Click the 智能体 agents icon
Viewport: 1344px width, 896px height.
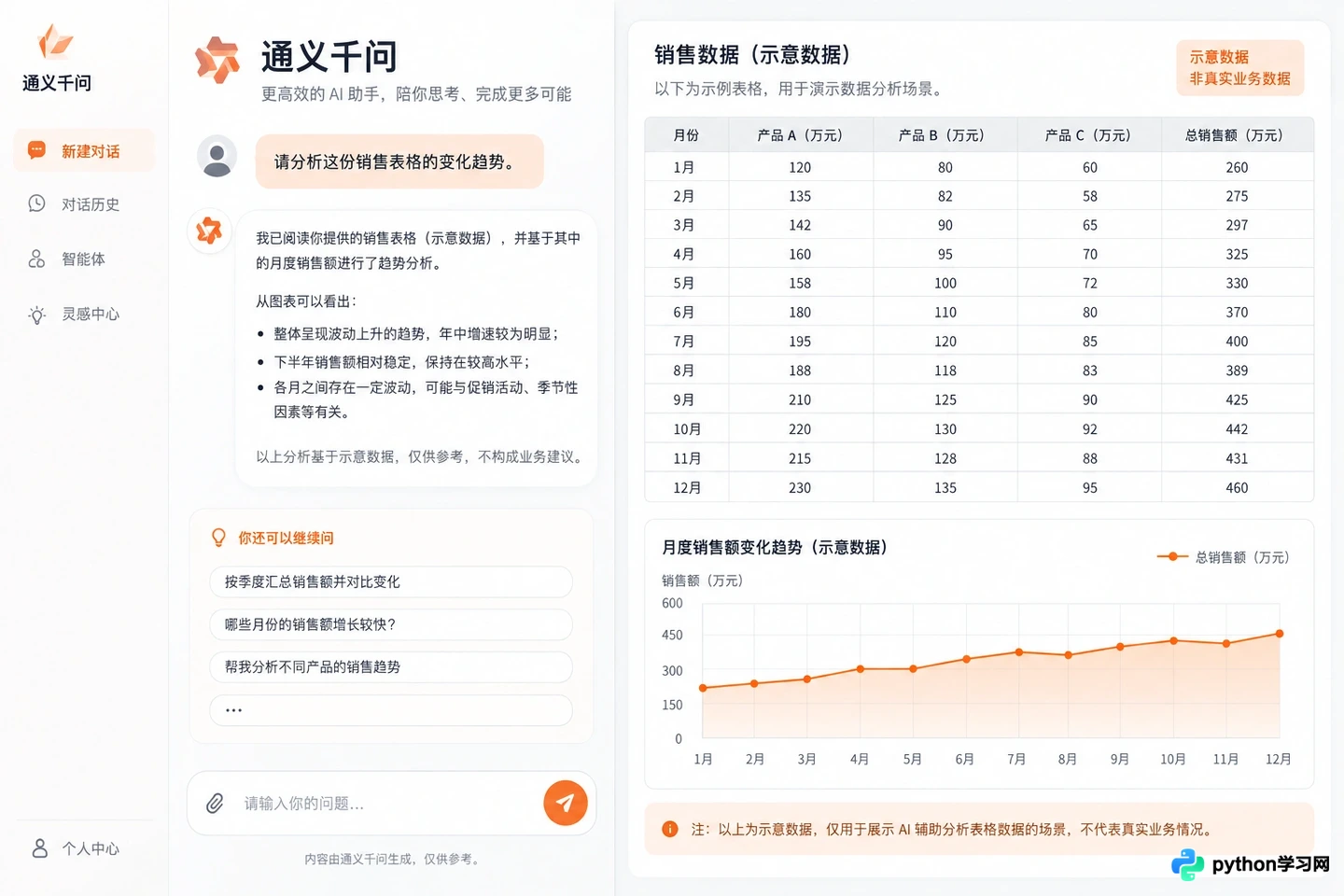(36, 259)
